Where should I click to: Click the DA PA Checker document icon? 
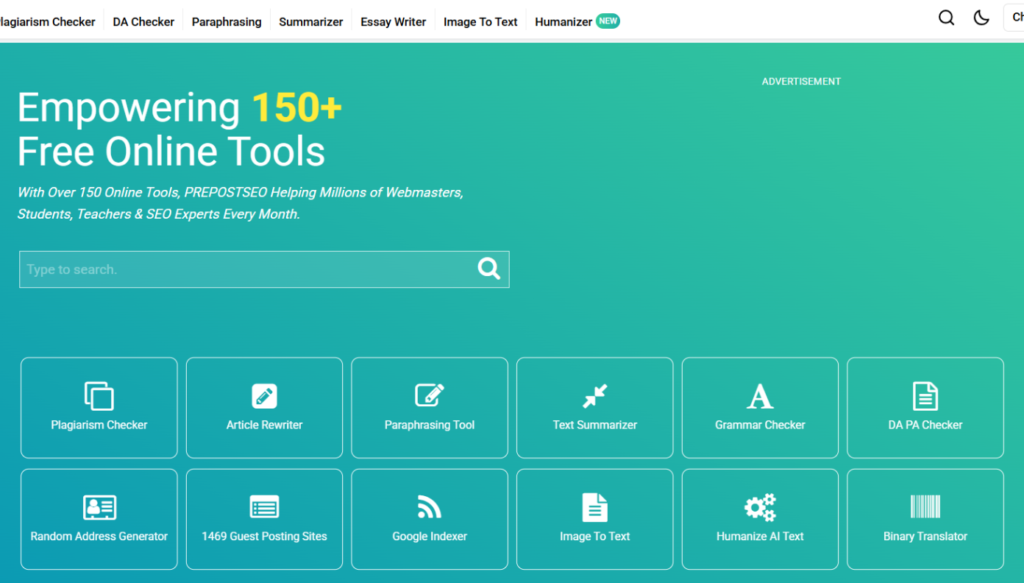pyautogui.click(x=925, y=396)
